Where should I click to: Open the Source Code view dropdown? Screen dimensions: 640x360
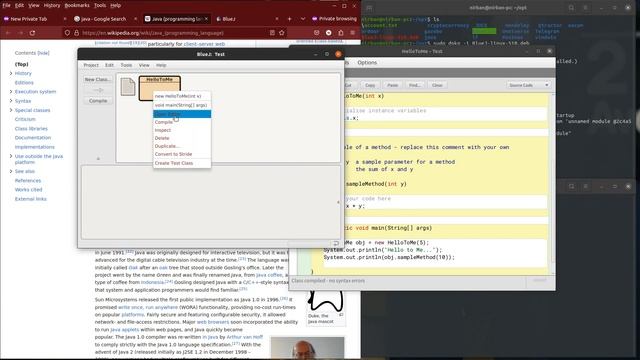pos(528,85)
